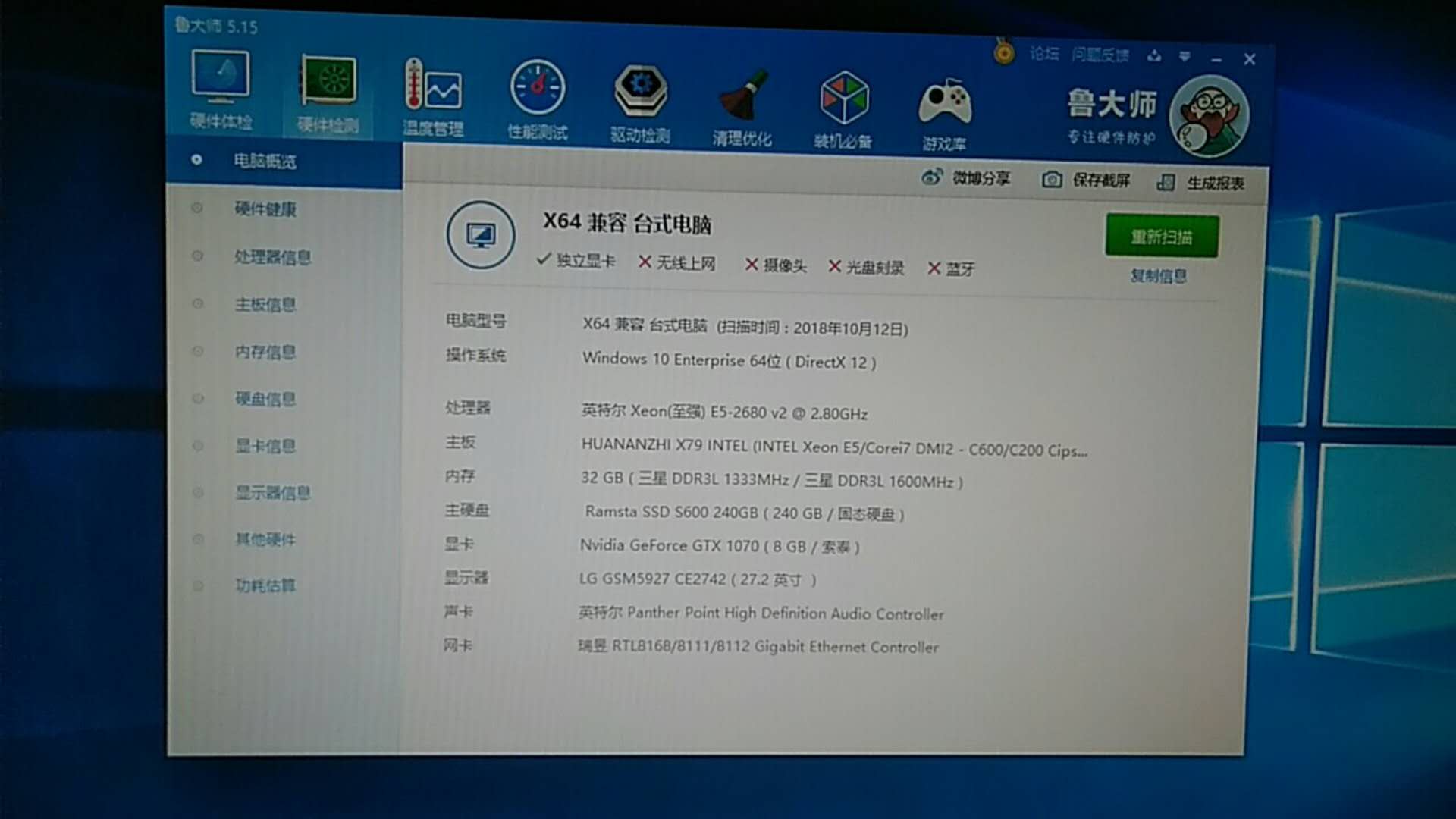
Task: Click the RTL8168 Gigabit Ethernet entry
Action: [x=758, y=646]
